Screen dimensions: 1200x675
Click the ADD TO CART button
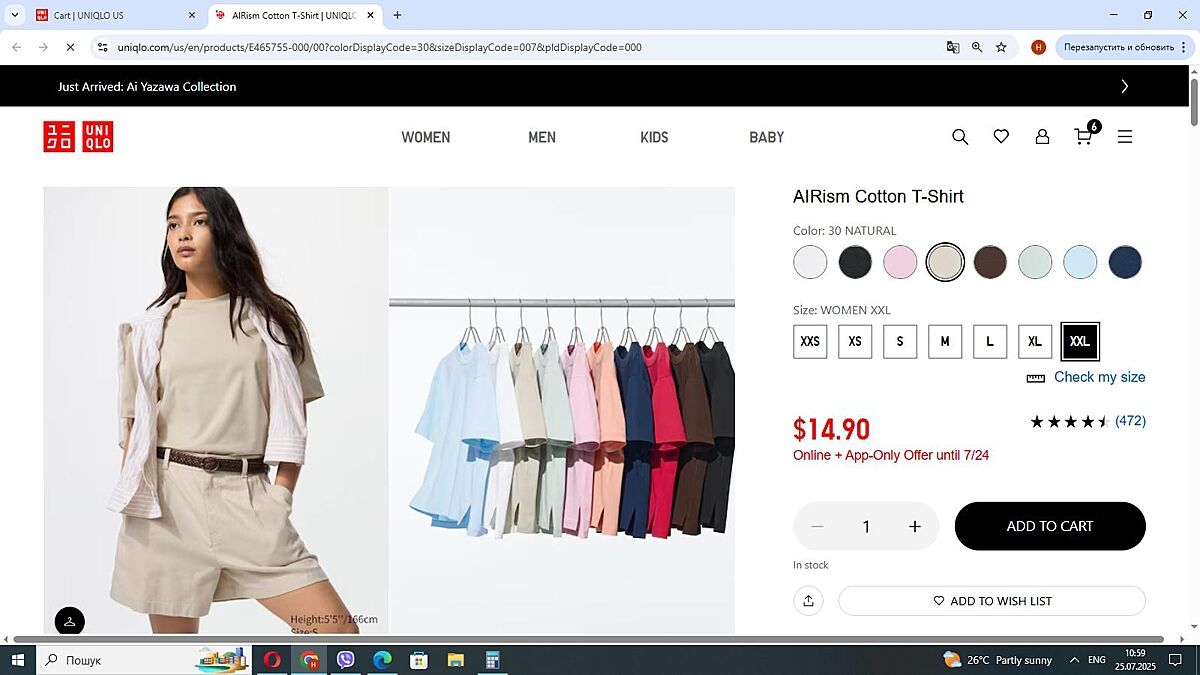pos(1050,526)
